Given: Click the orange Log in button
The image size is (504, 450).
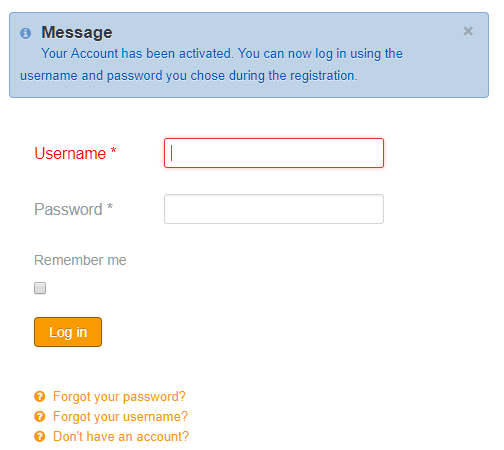Looking at the screenshot, I should 68,332.
